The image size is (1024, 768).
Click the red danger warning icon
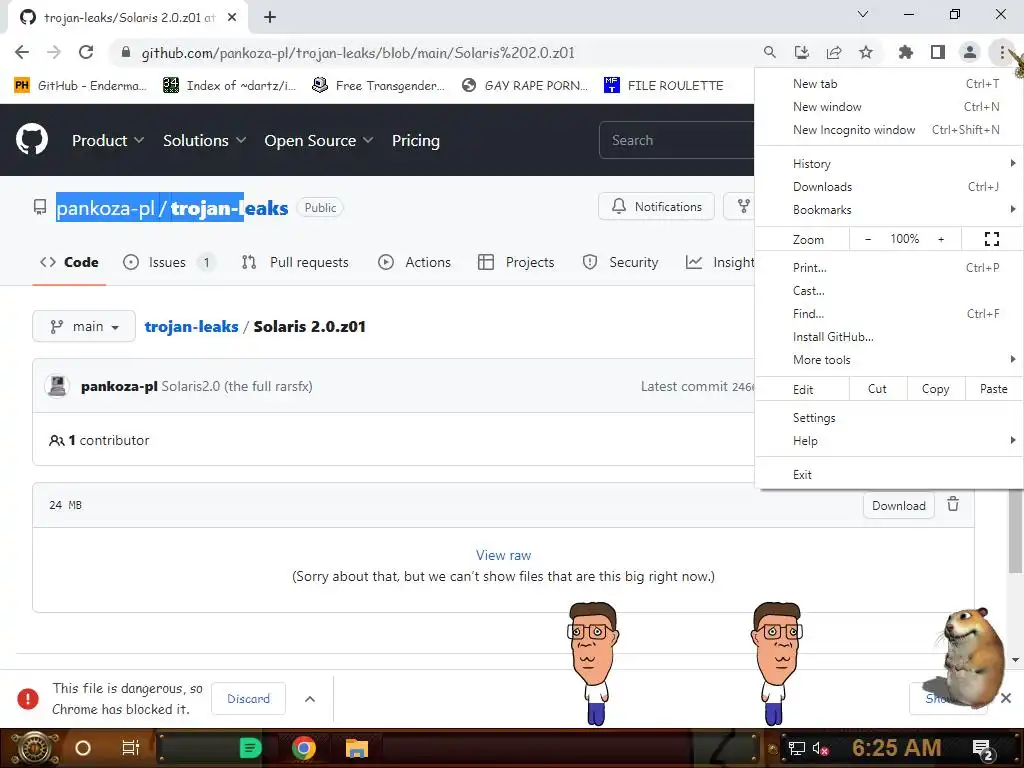point(27,699)
